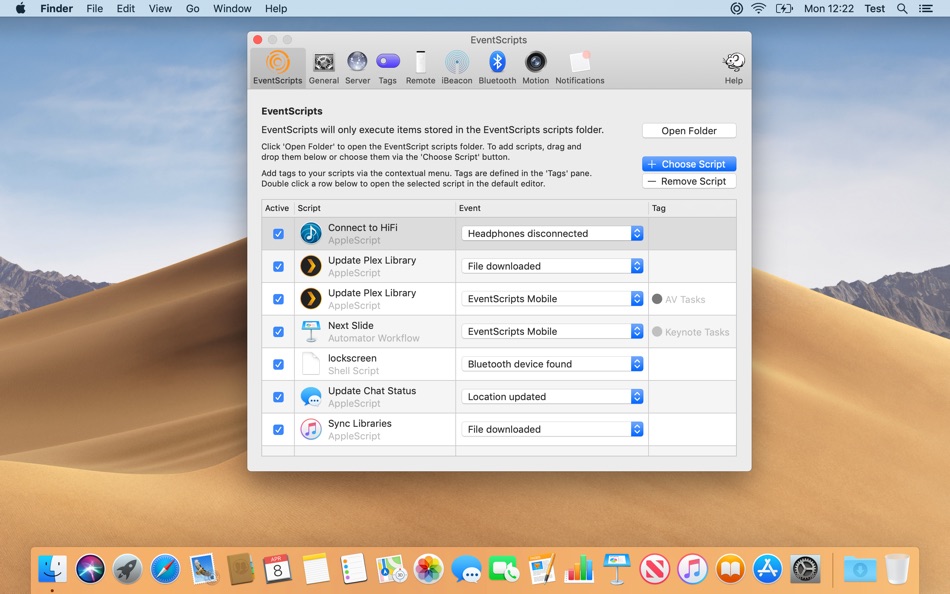Viewport: 950px width, 594px height.
Task: Click the Server toolbar icon
Action: [357, 67]
